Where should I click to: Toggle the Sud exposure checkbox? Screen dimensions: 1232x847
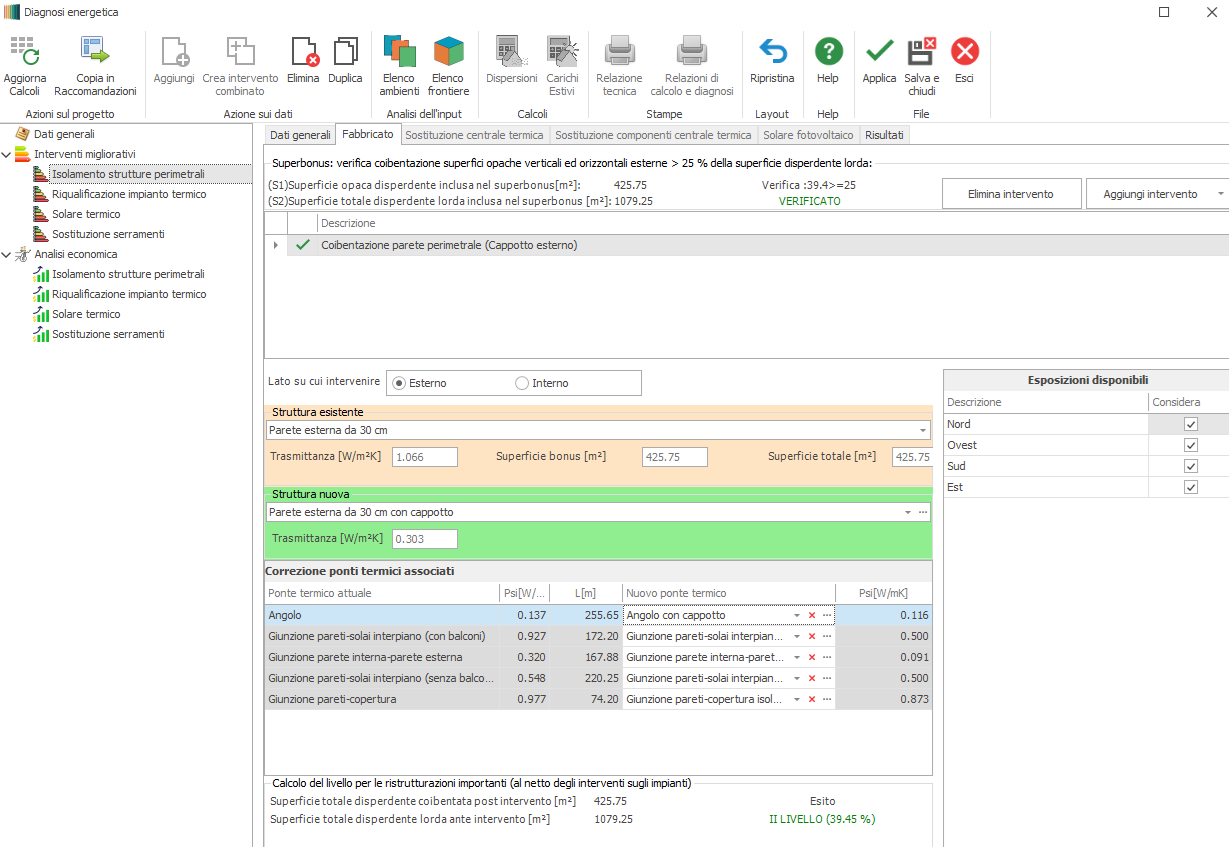coord(1190,466)
